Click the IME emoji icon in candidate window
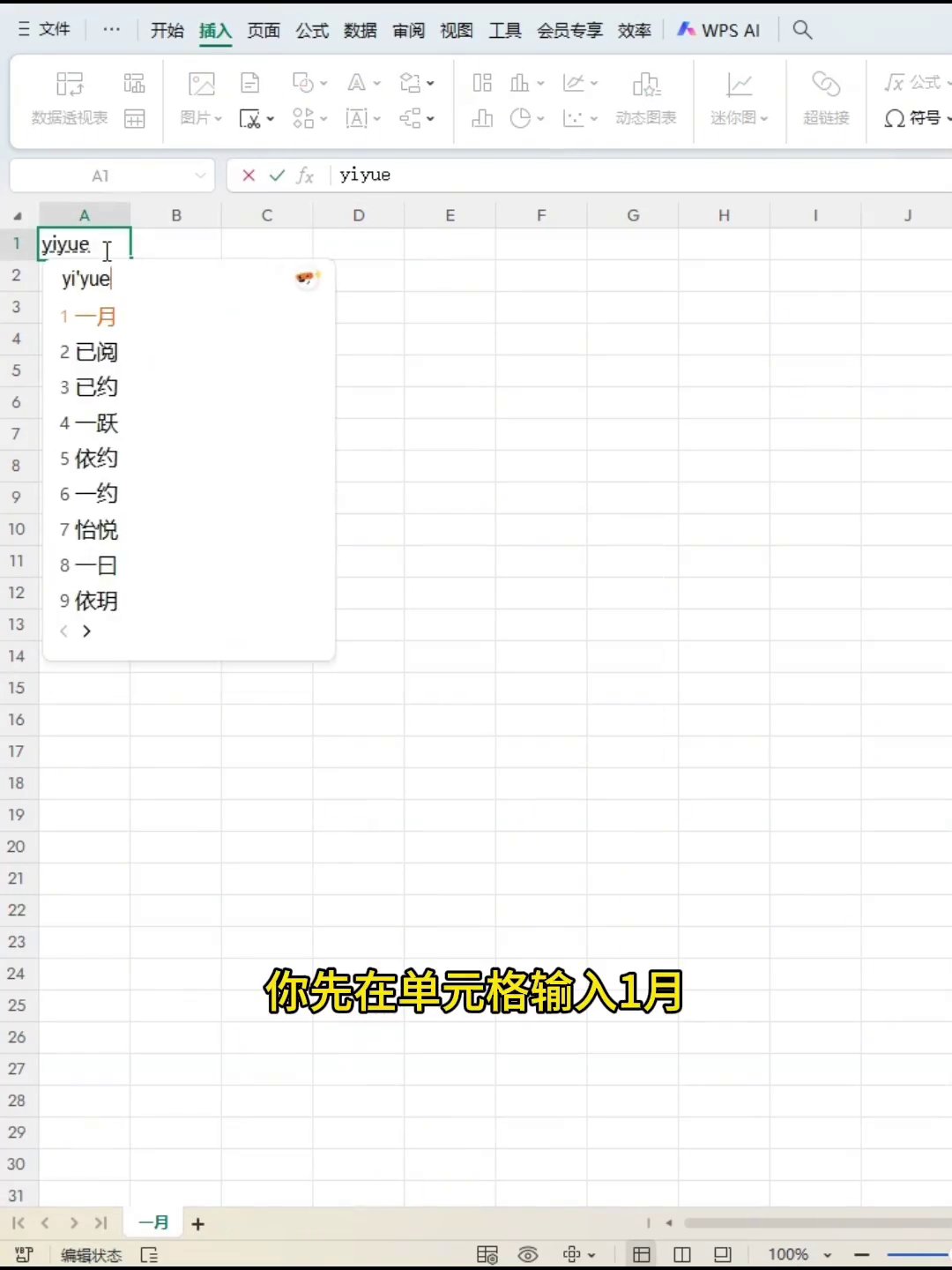Screen dimensions: 952x1270 (x=306, y=279)
